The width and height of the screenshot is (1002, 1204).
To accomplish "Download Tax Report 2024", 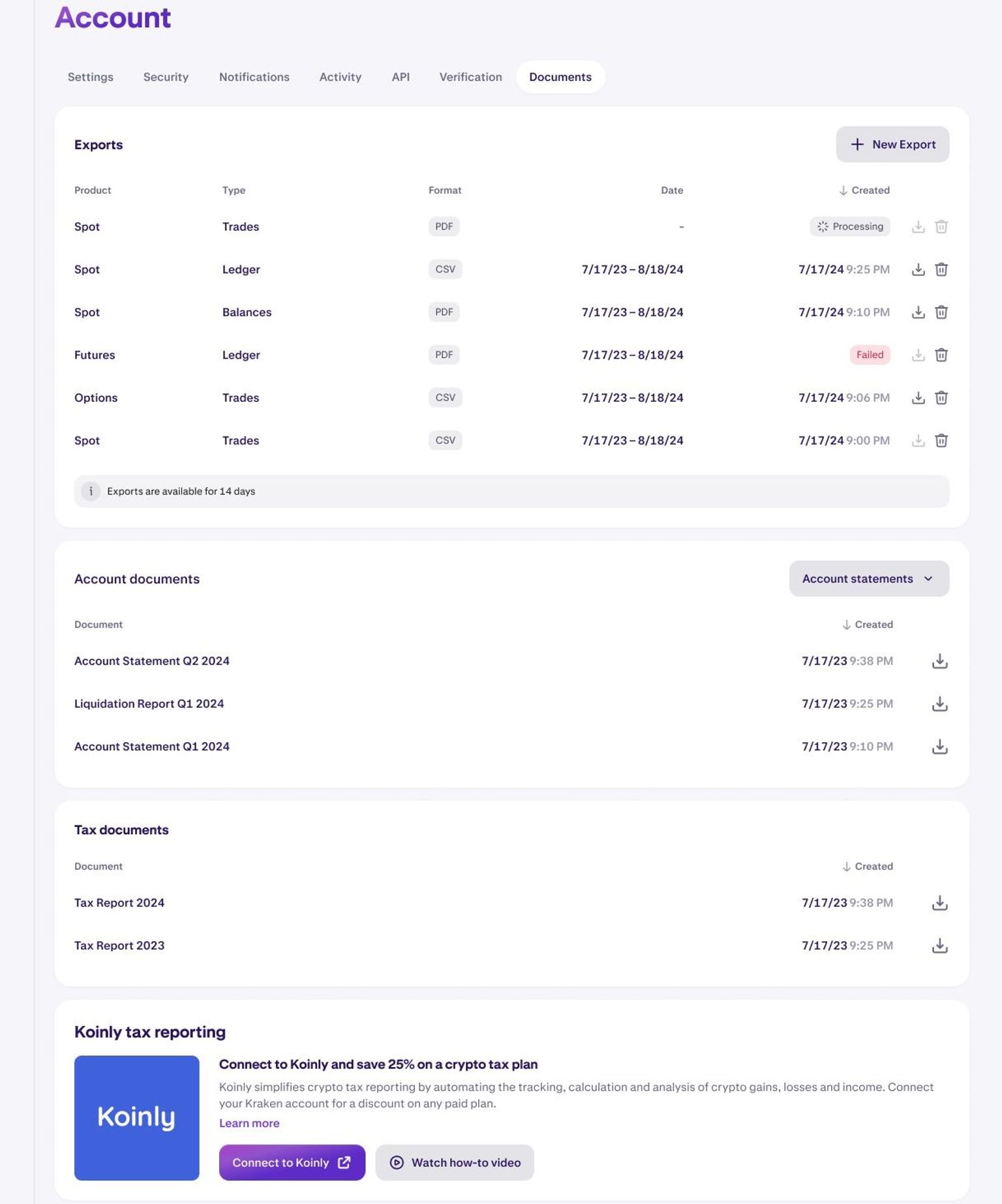I will click(x=939, y=903).
